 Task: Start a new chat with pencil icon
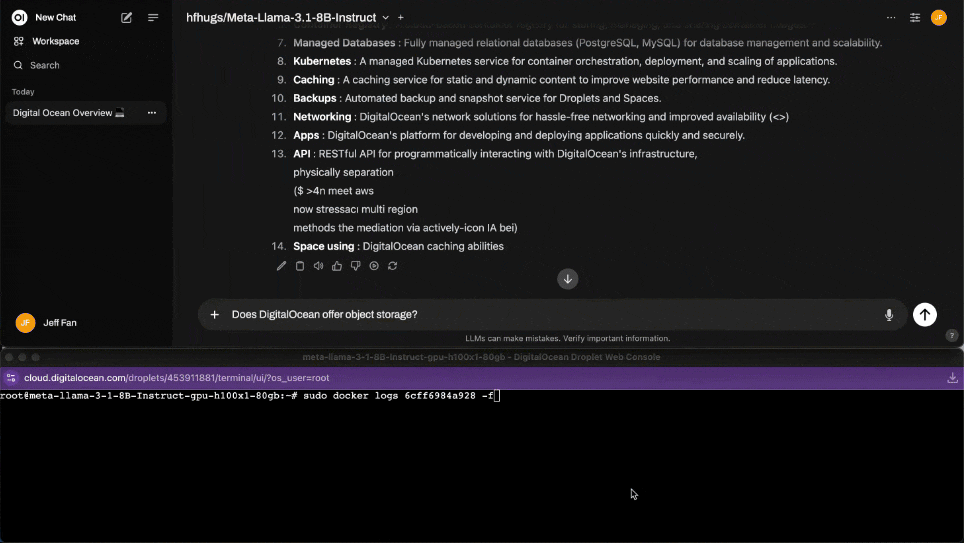click(126, 18)
